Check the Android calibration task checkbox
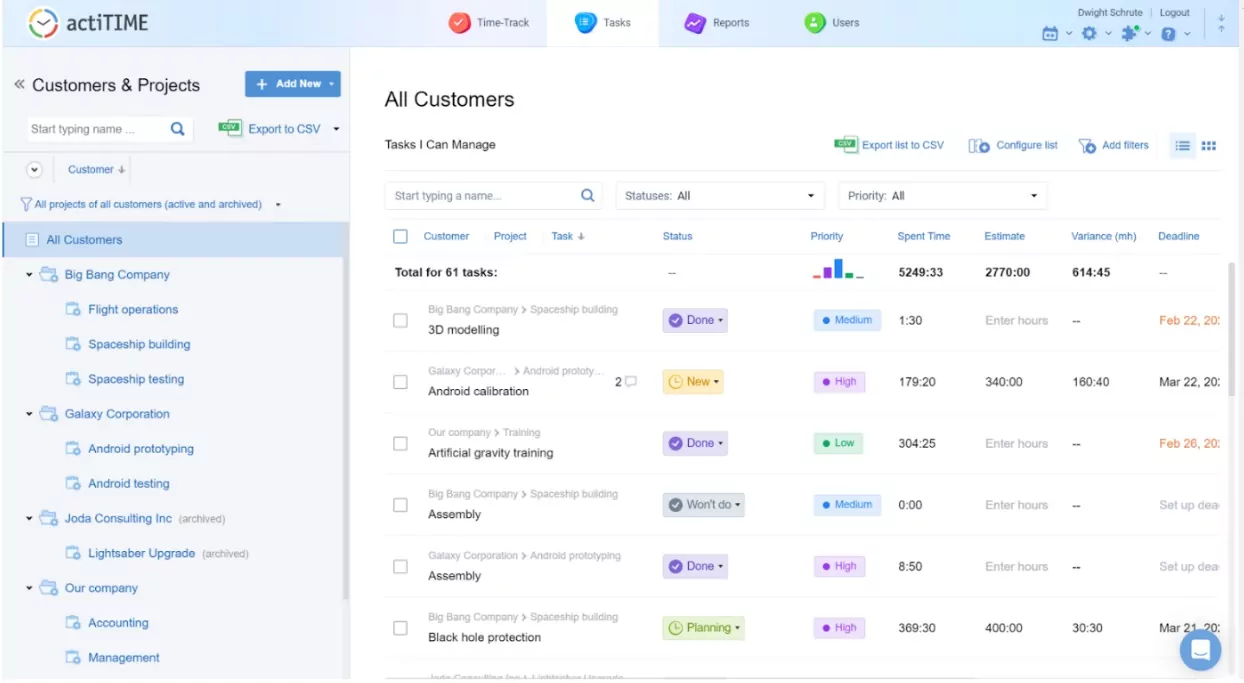The height and width of the screenshot is (683, 1244). (x=400, y=382)
